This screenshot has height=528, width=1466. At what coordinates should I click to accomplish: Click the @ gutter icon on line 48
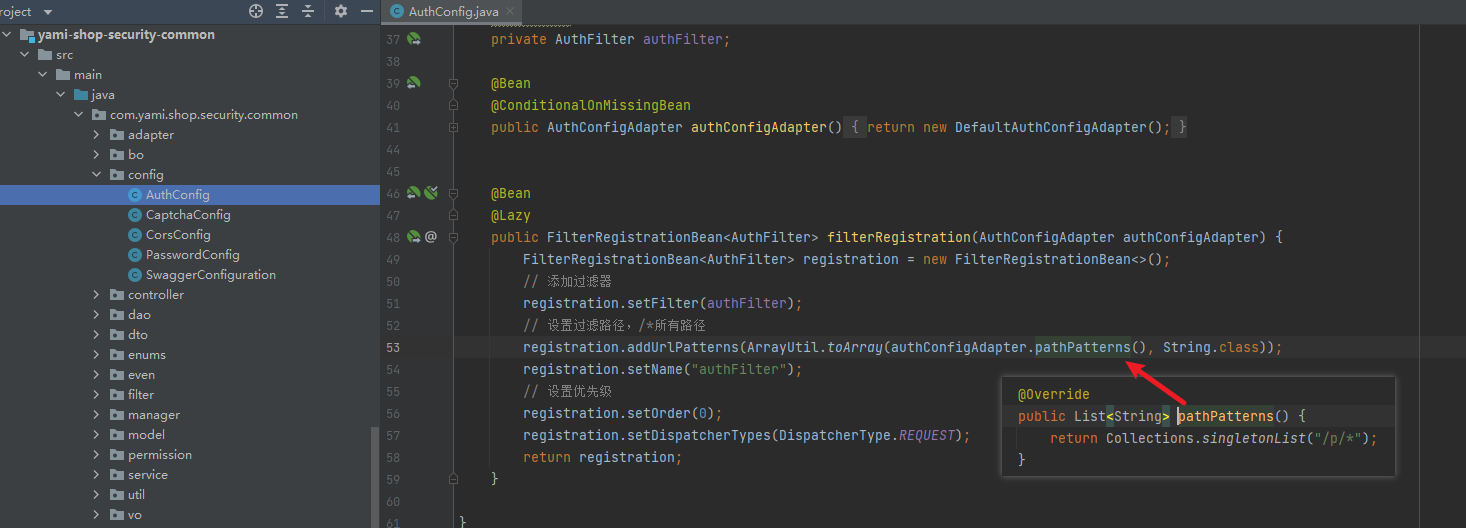tap(431, 237)
